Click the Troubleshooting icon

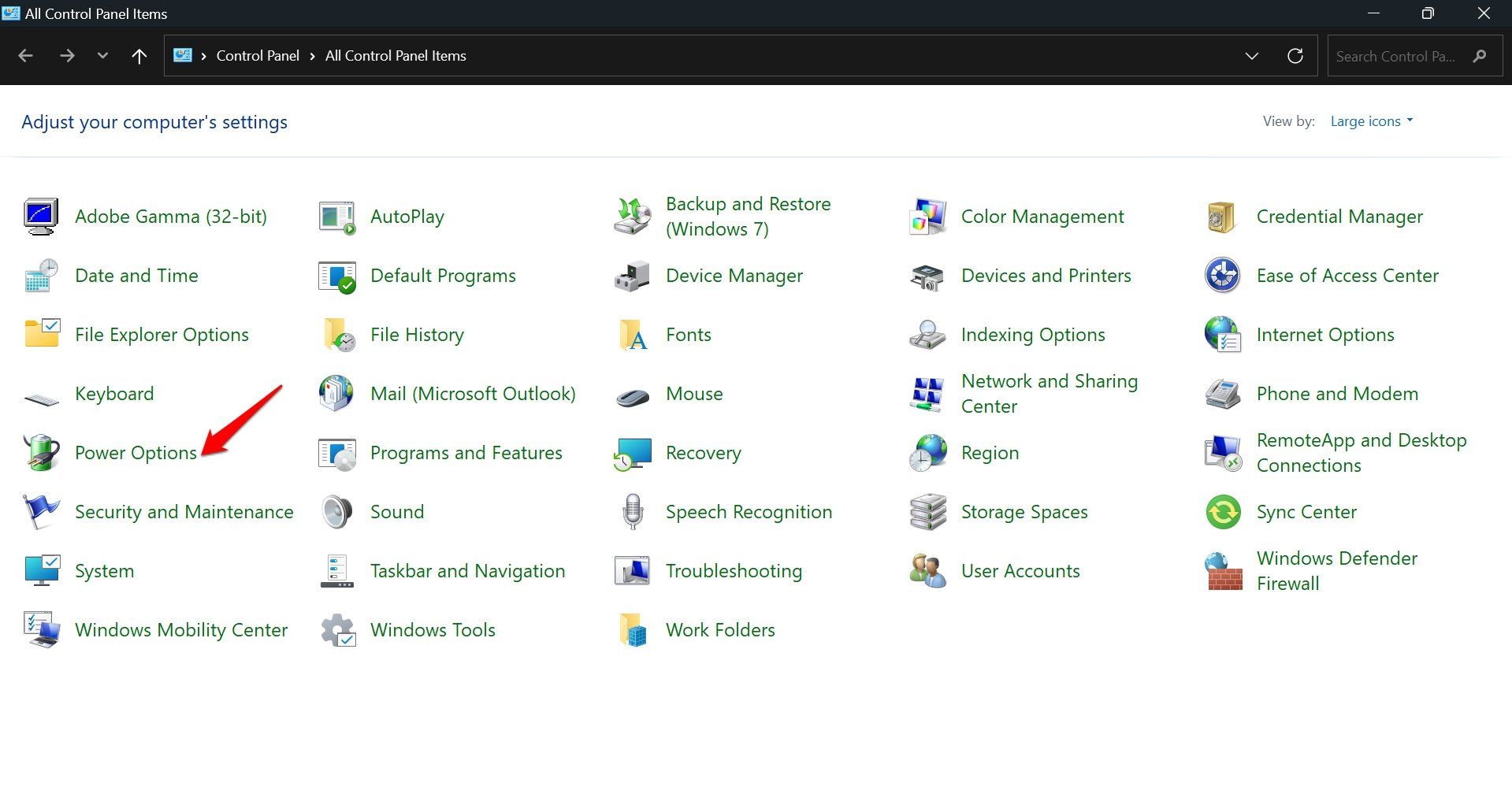[x=632, y=571]
